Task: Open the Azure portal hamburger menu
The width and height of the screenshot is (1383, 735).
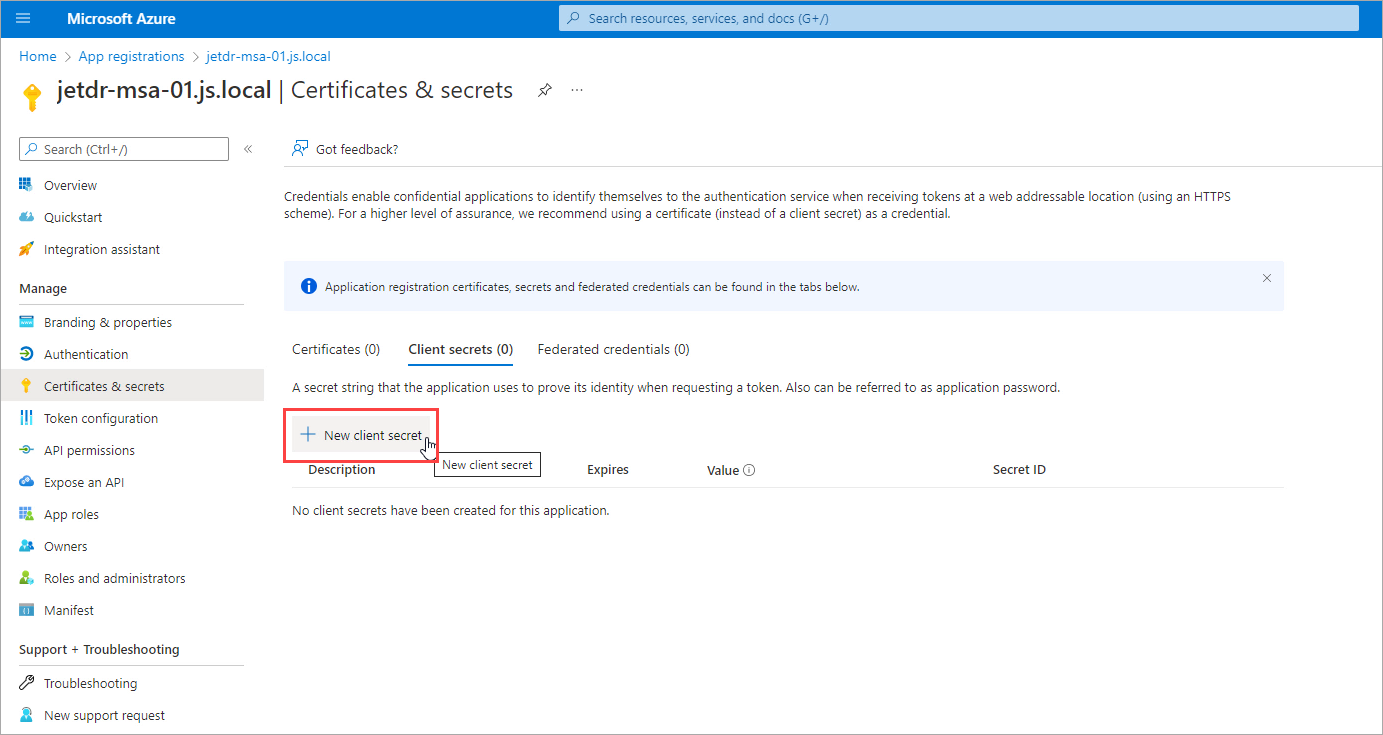Action: (x=24, y=19)
